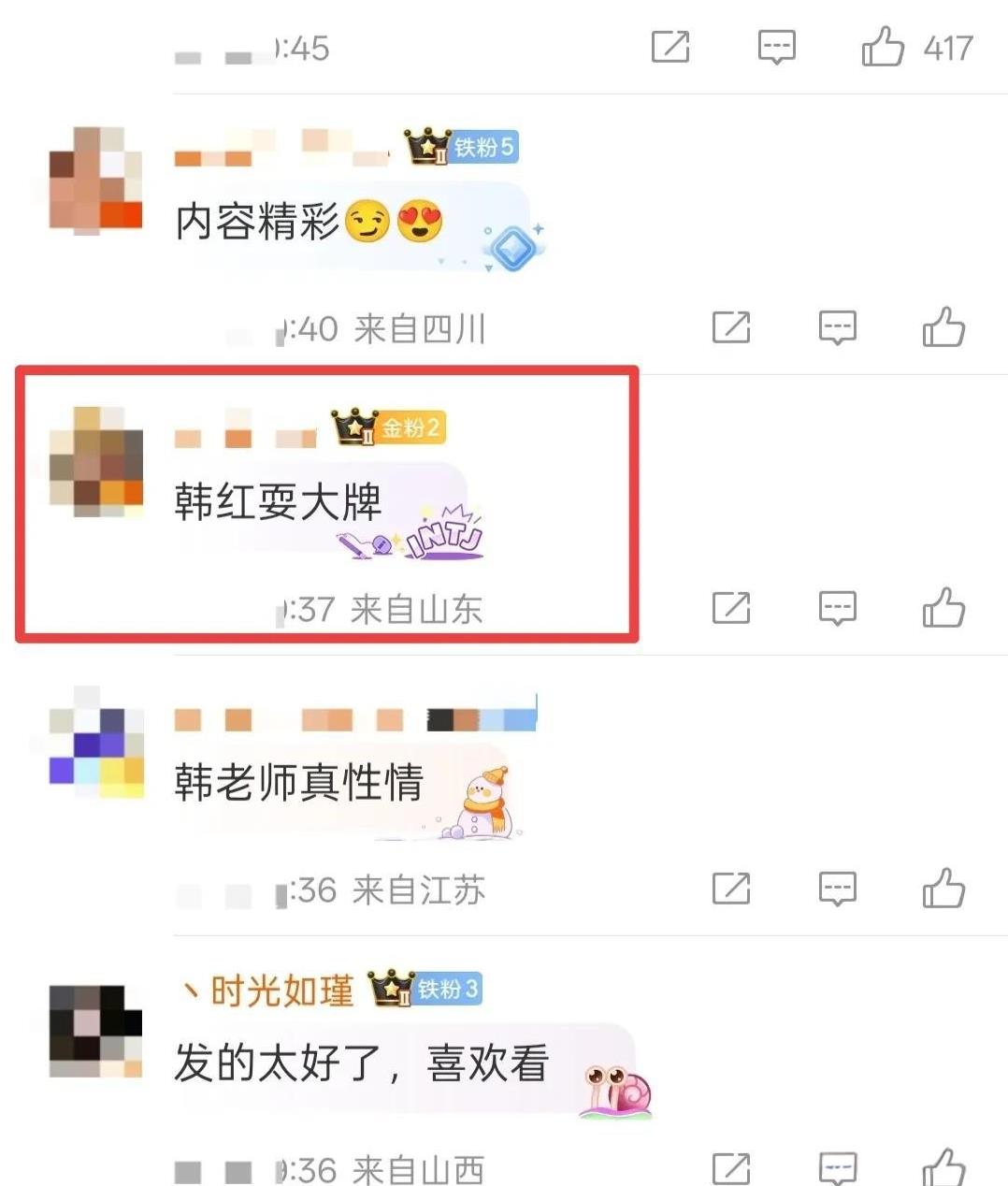Share the comment from 山东
This screenshot has width=1008, height=1186.
click(731, 608)
